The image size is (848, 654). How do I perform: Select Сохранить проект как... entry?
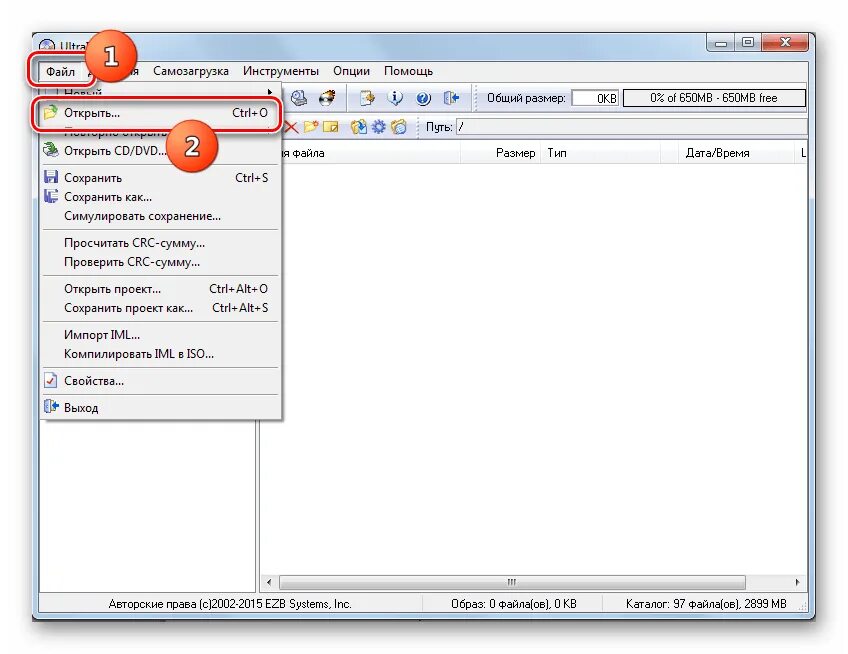161,308
